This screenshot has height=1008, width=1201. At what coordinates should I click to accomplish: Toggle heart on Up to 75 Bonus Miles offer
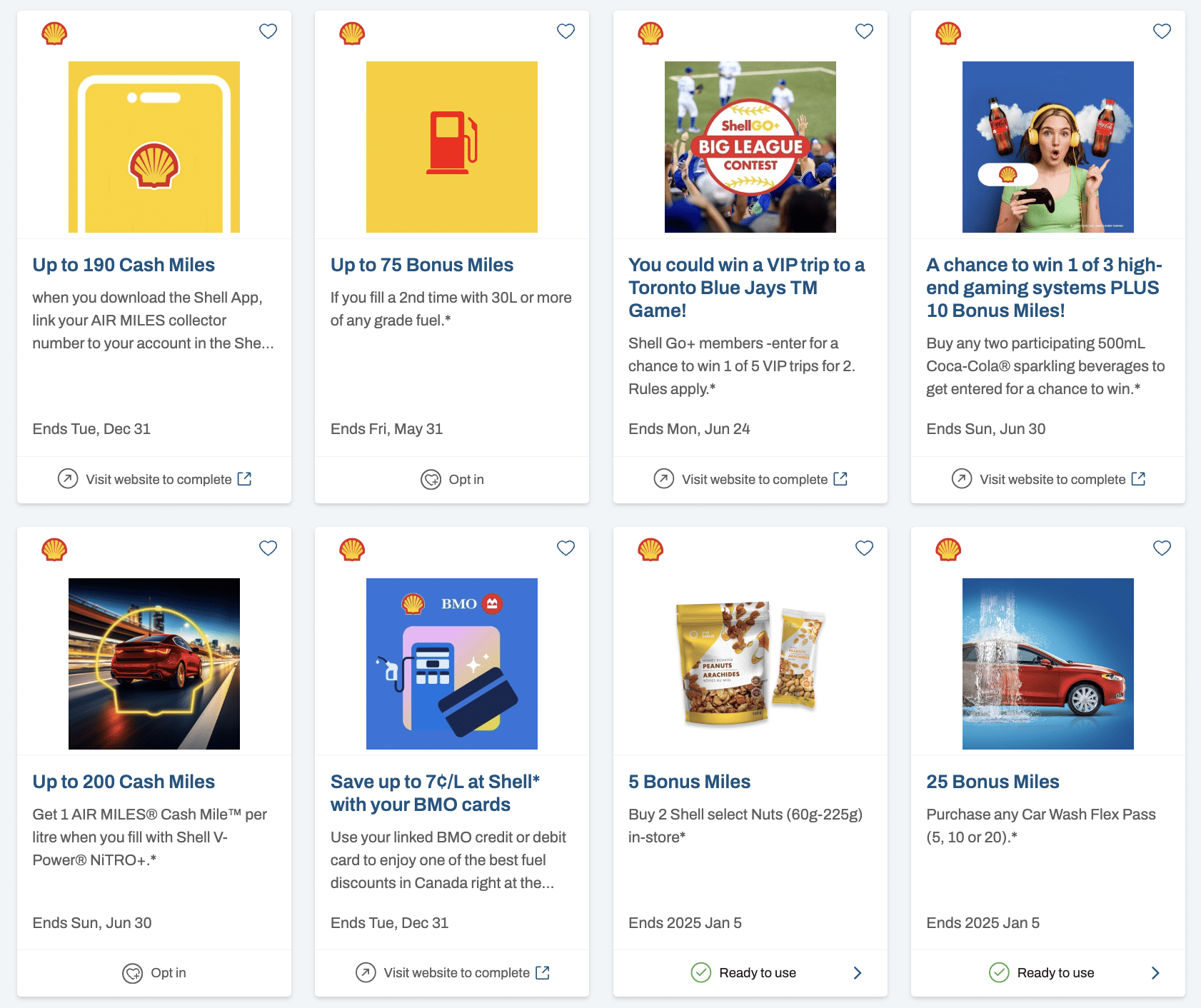[566, 31]
